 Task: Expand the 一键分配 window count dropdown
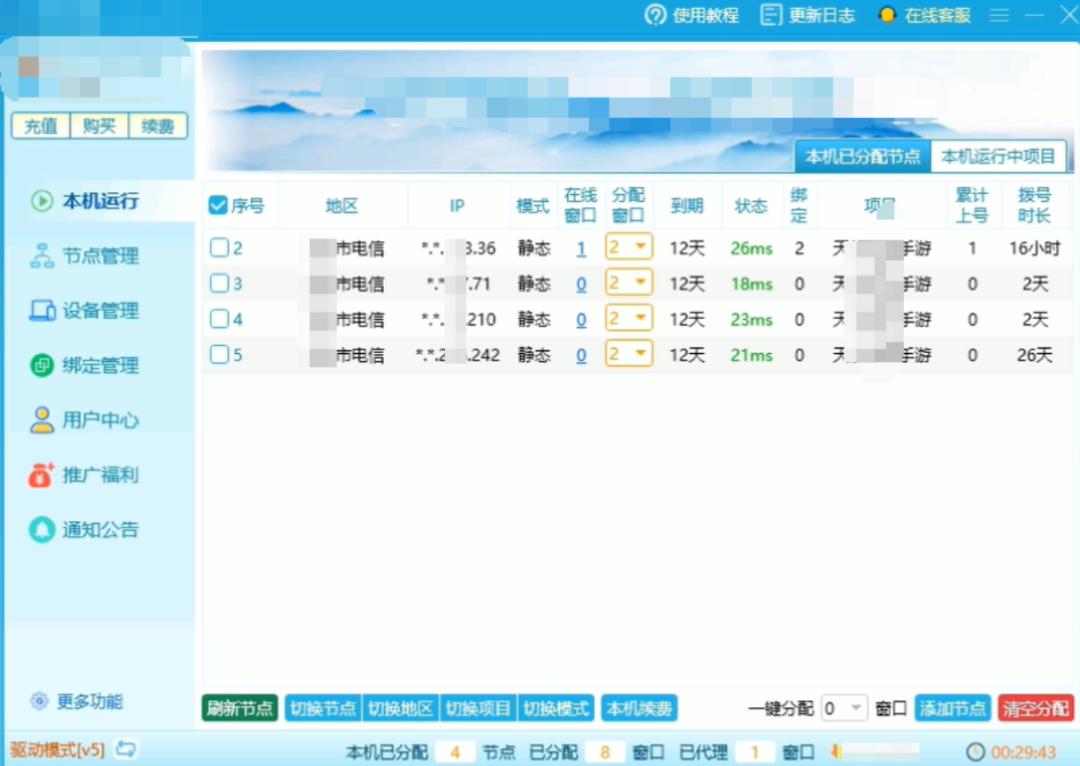pyautogui.click(x=844, y=708)
